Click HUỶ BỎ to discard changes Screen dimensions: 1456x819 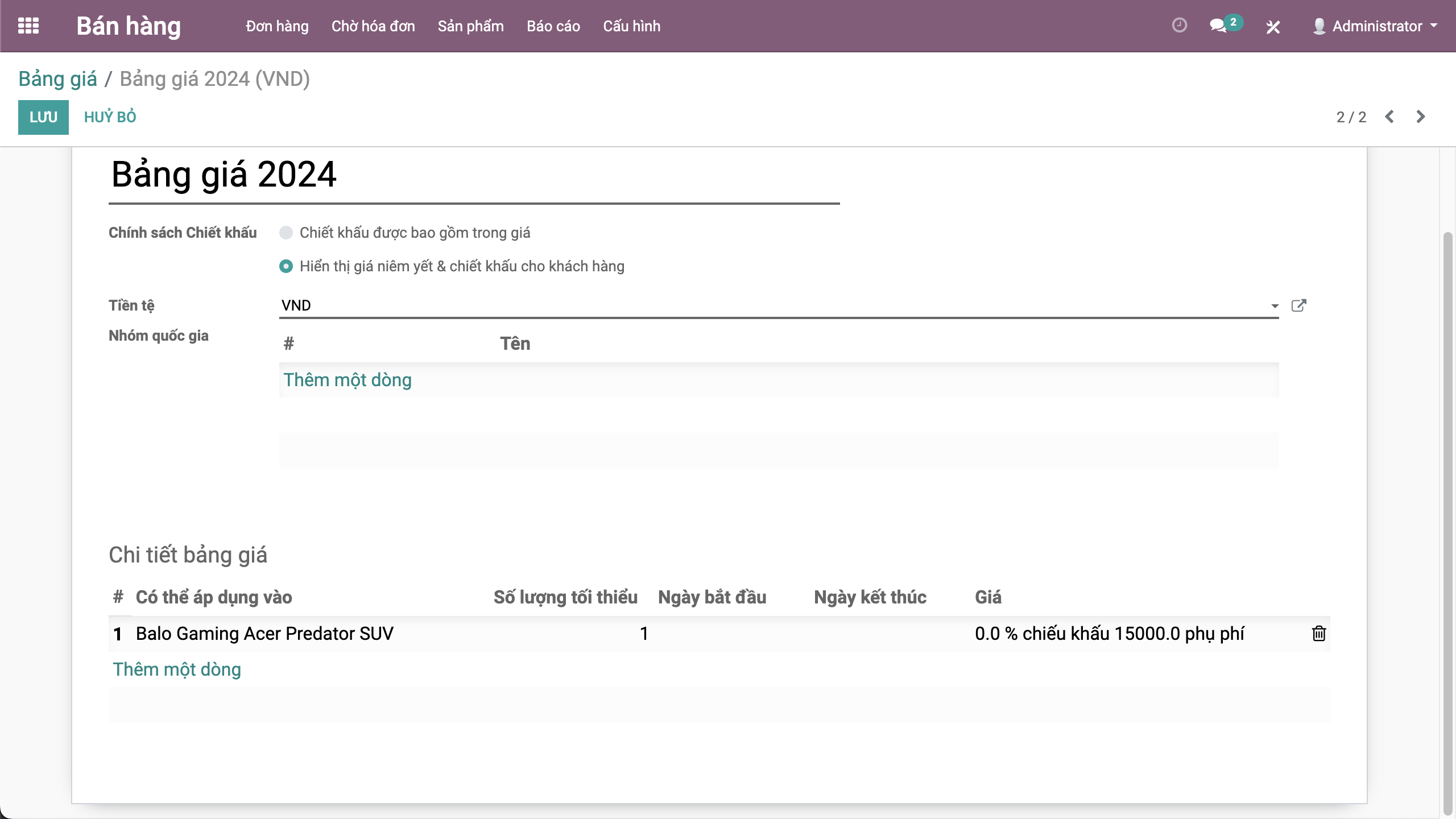tap(110, 117)
